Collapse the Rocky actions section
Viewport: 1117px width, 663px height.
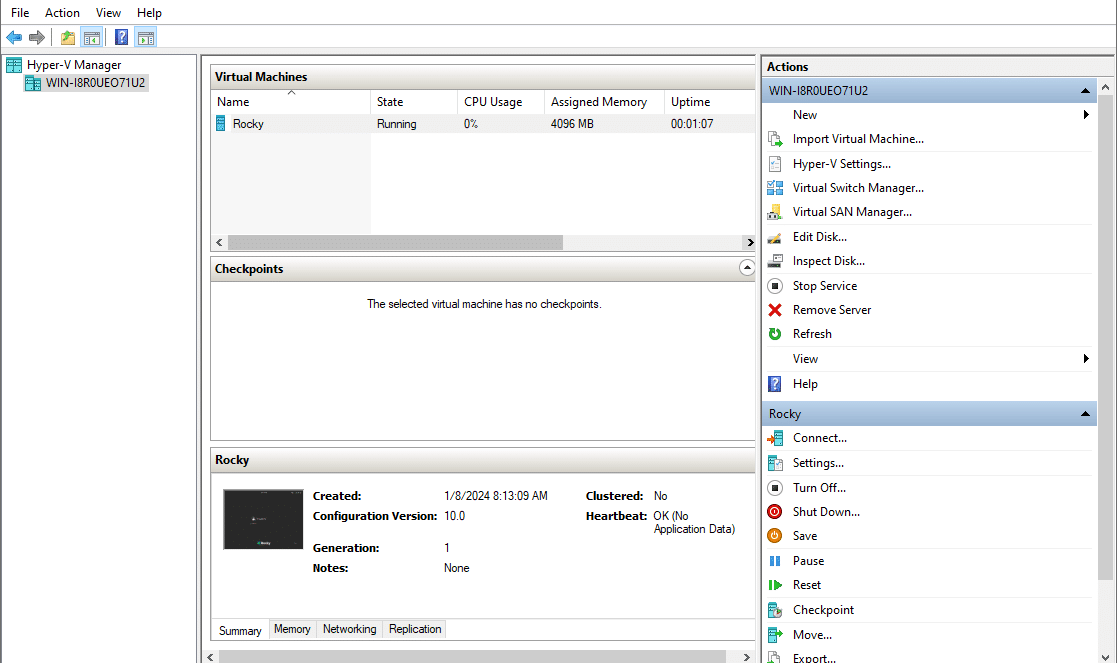coord(1085,414)
